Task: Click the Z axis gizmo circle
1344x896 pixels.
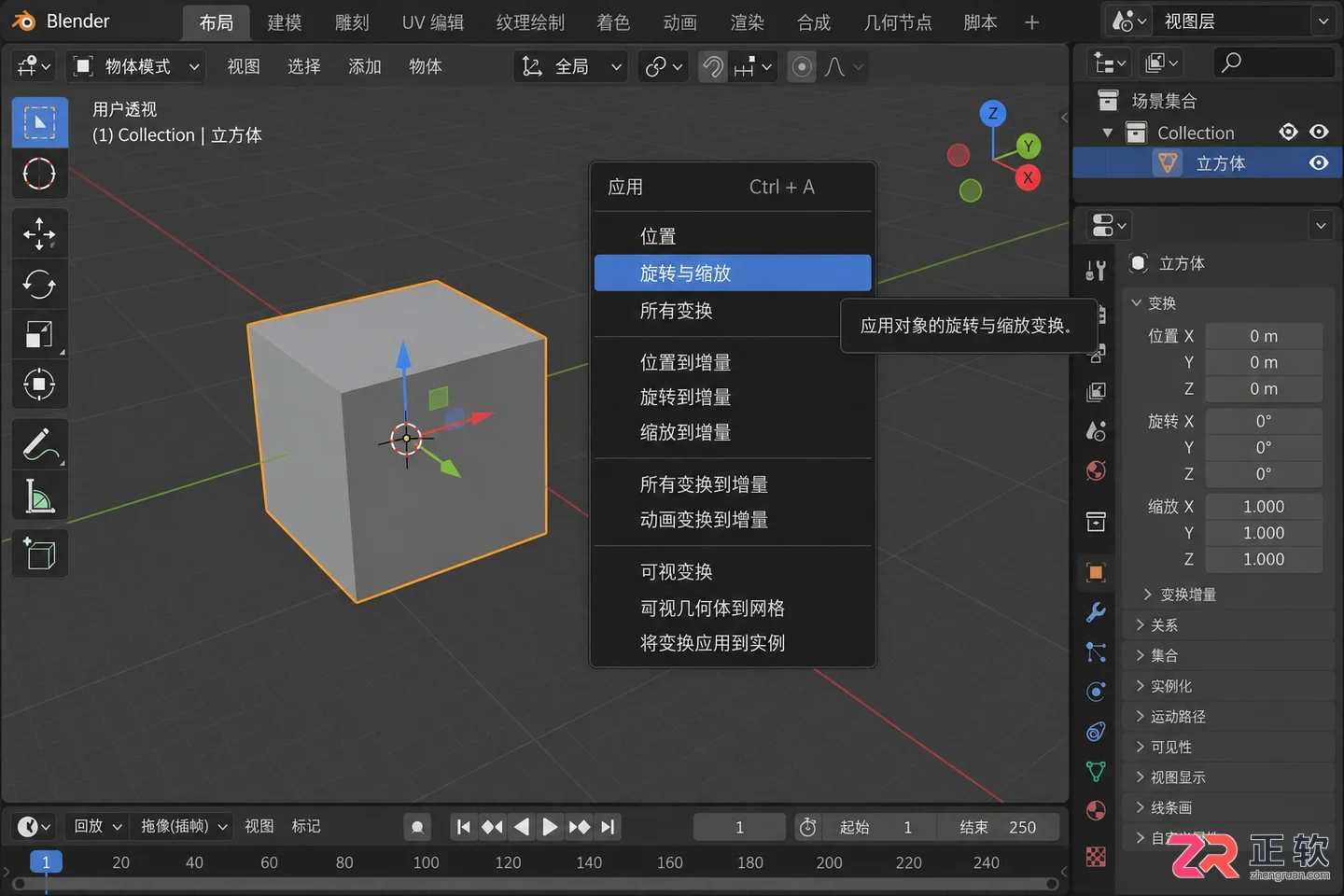Action: click(993, 114)
